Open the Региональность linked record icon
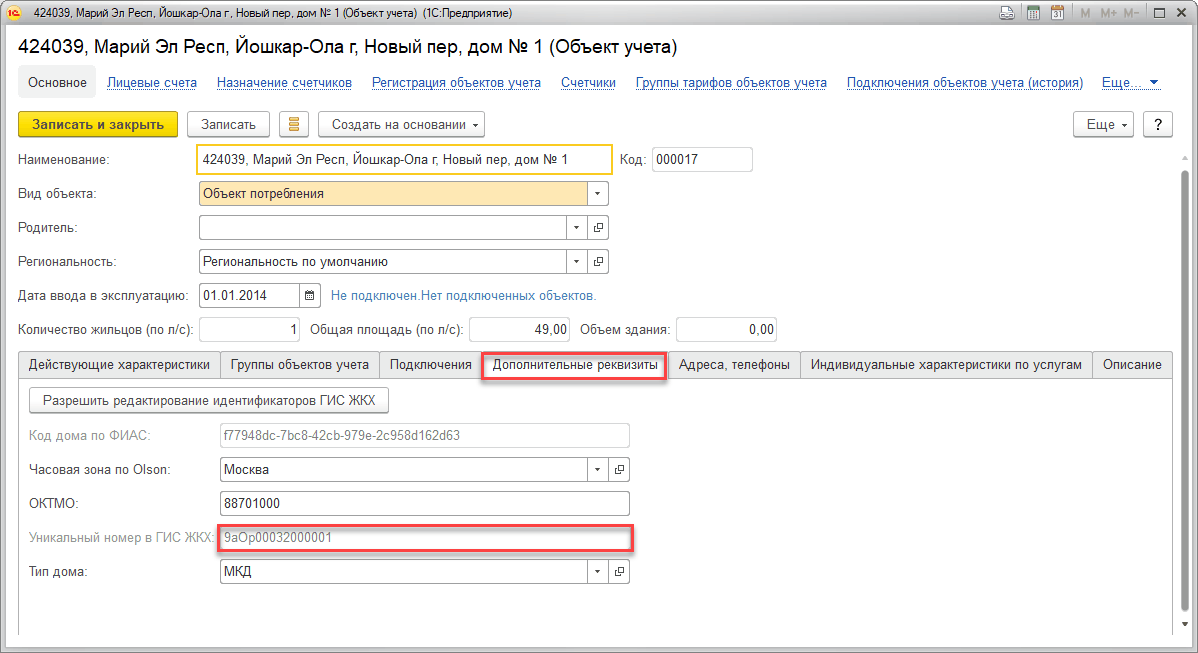1198x653 pixels. coord(598,262)
